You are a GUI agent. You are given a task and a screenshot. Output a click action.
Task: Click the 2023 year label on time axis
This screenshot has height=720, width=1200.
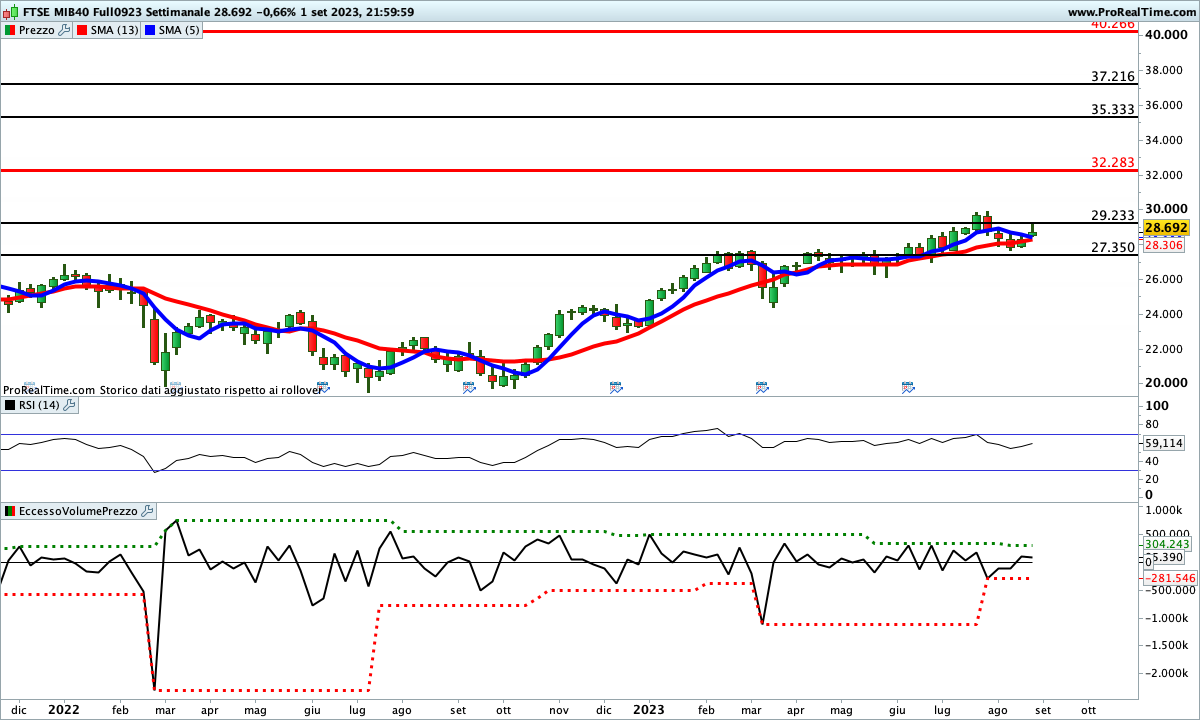click(649, 709)
